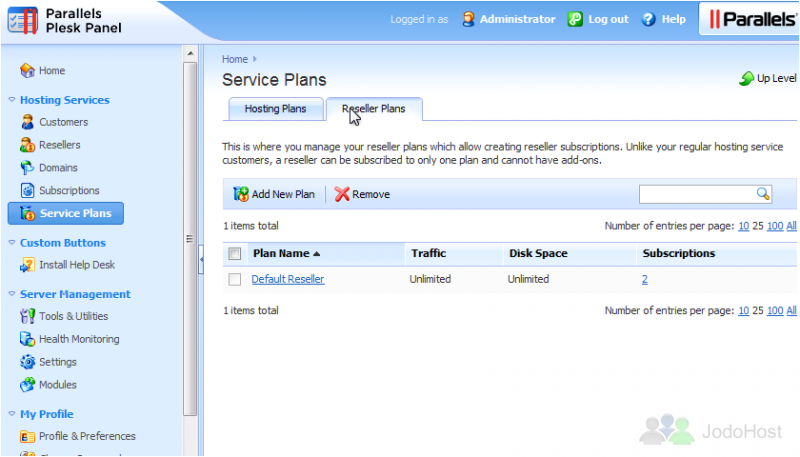Screen dimensions: 800x457
Task: Click the Remove button label
Action: [371, 194]
